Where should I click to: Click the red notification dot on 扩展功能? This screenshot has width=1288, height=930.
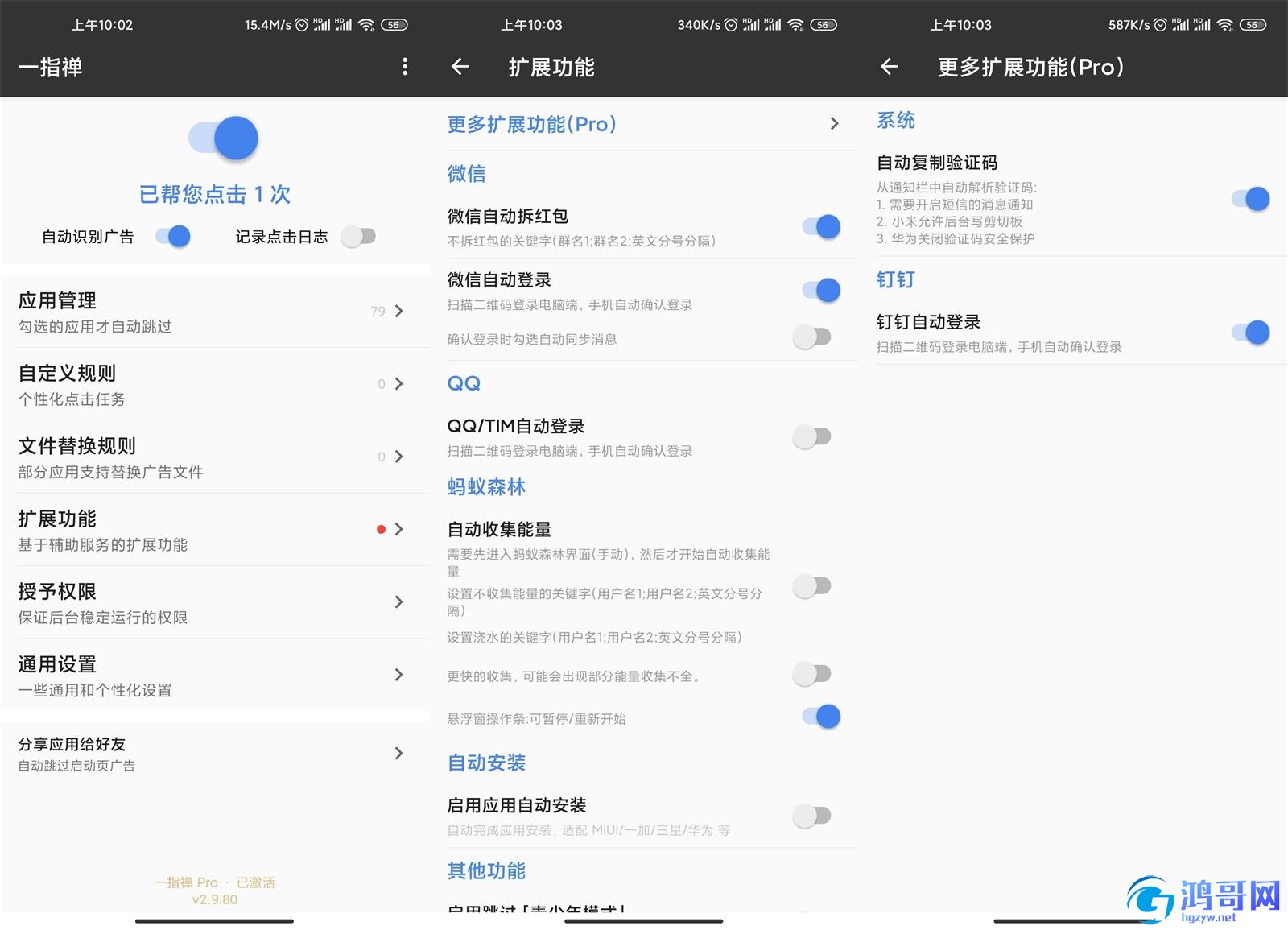(x=381, y=529)
